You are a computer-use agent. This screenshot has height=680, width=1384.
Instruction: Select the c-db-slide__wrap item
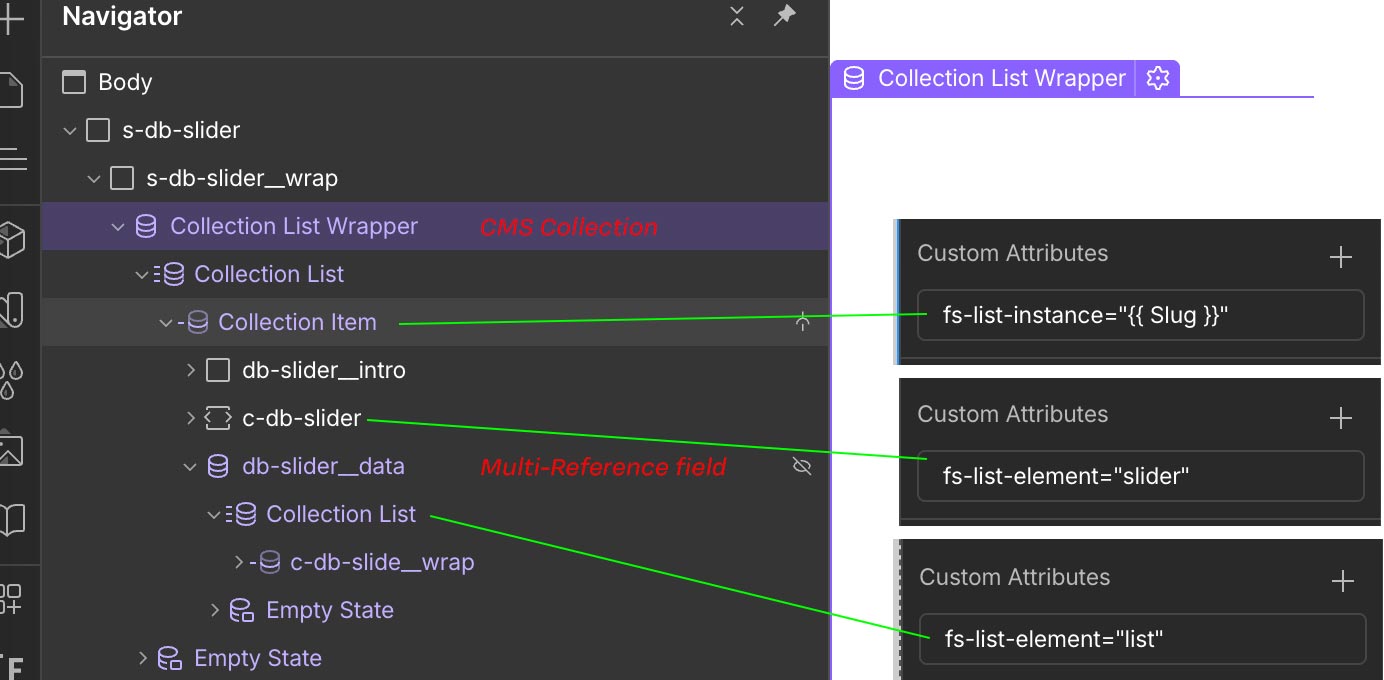coord(381,562)
